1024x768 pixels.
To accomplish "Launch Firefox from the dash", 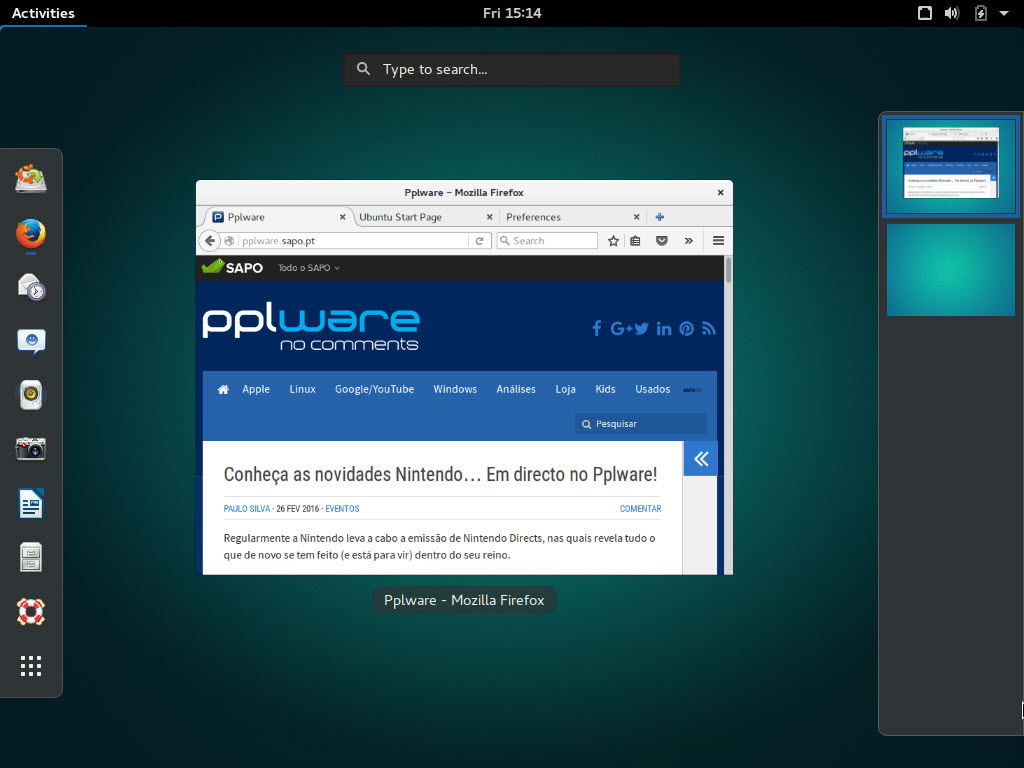I will pos(31,234).
